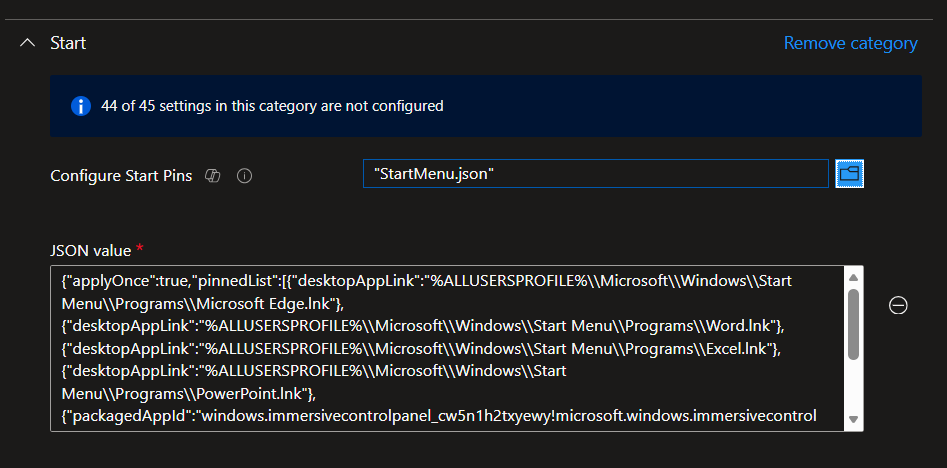947x468 pixels.
Task: Click the blue info icon in banner
Action: (81, 105)
